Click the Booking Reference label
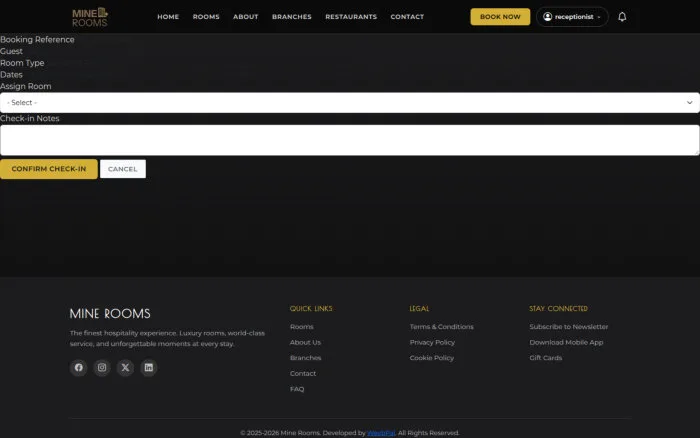700x438 pixels. (x=37, y=40)
